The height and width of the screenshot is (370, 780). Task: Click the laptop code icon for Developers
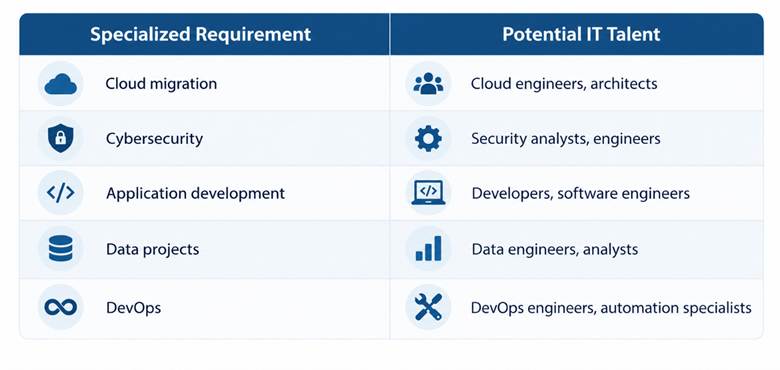click(x=428, y=192)
